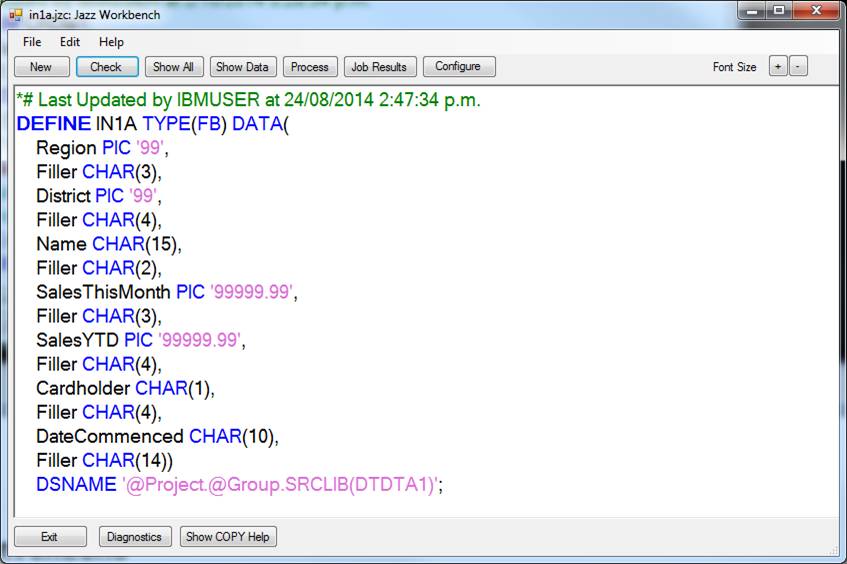Open the File menu
The height and width of the screenshot is (564, 847).
click(x=32, y=42)
